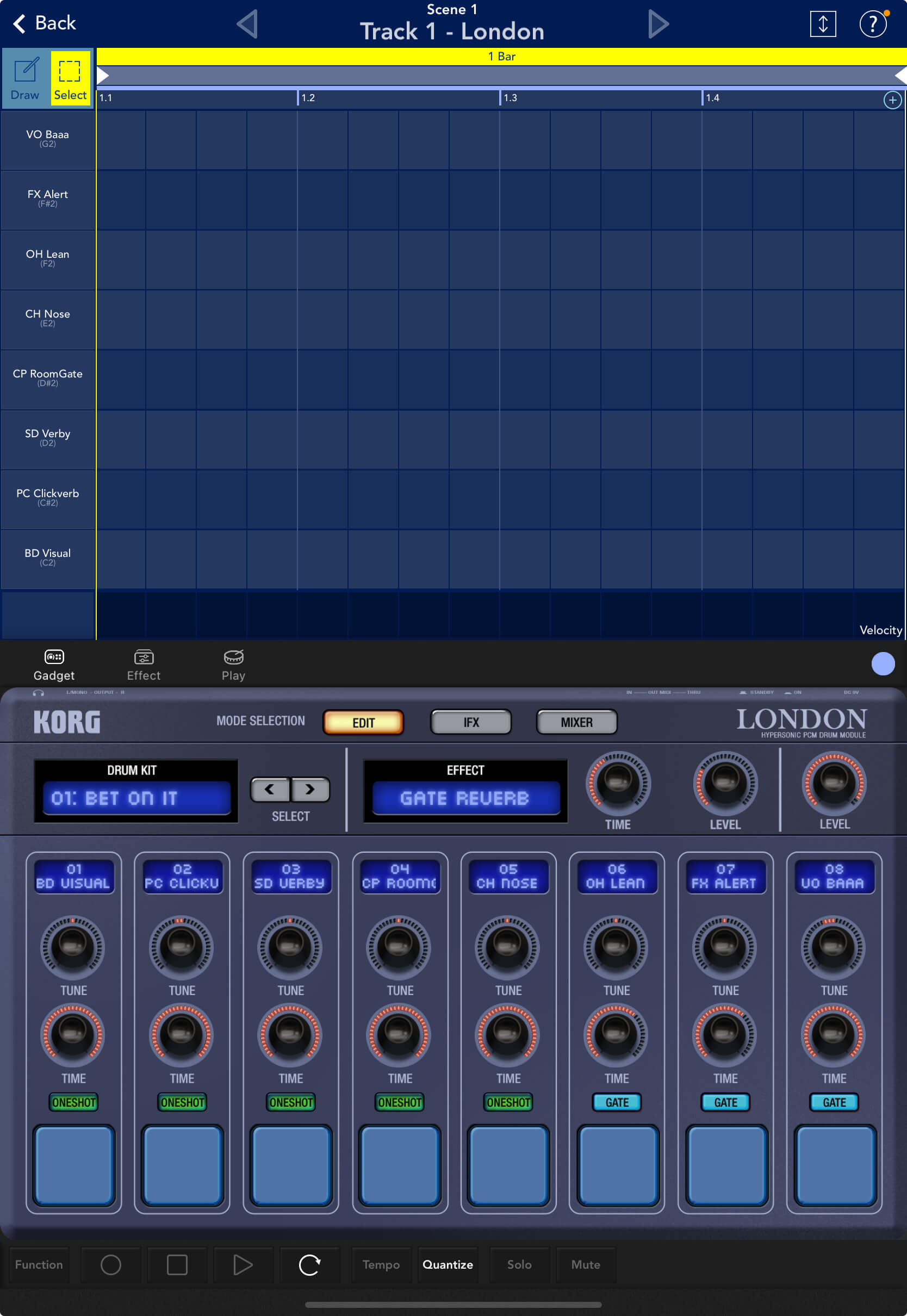
Task: Open the Gadget tab
Action: click(x=54, y=665)
